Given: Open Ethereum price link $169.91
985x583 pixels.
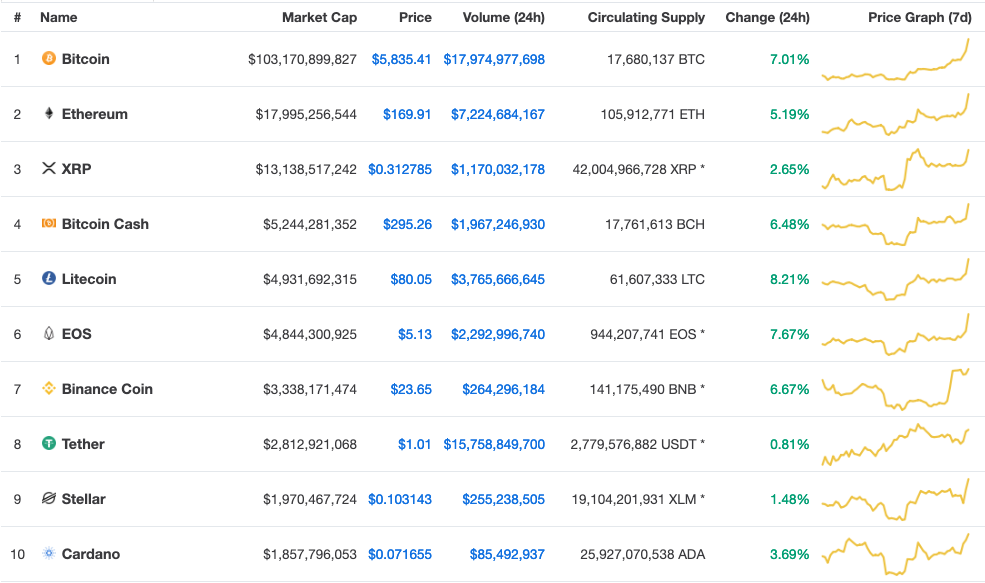Looking at the screenshot, I should click(407, 114).
